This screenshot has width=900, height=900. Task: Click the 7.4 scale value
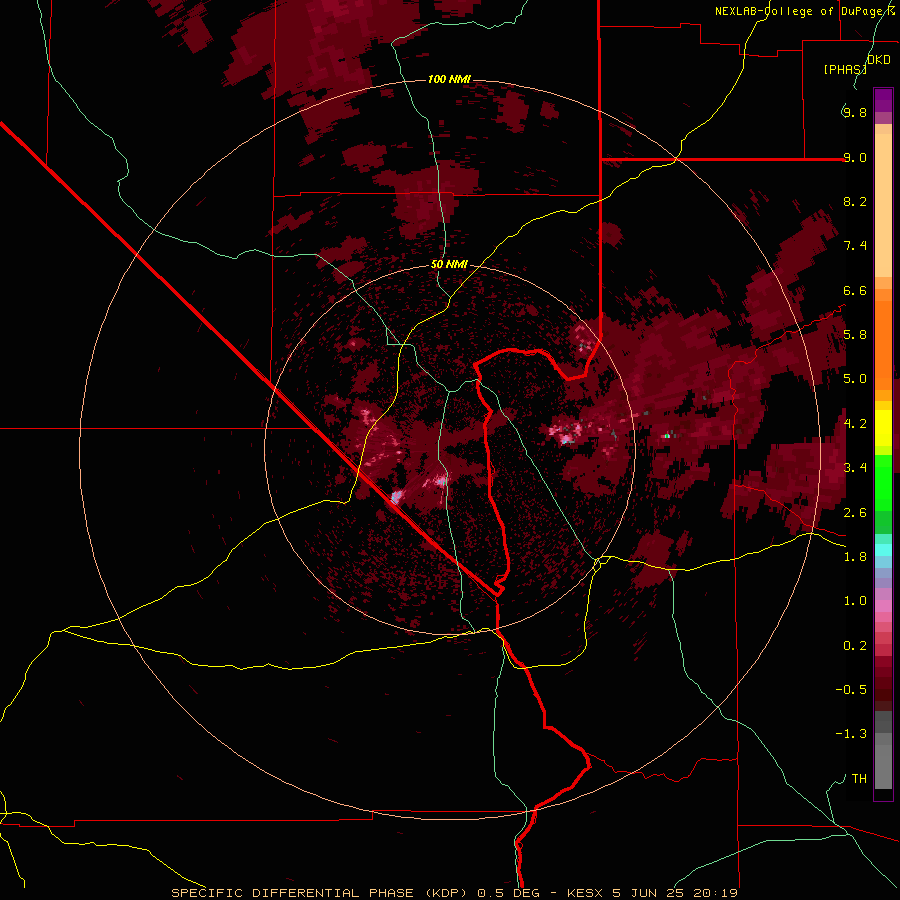(854, 246)
